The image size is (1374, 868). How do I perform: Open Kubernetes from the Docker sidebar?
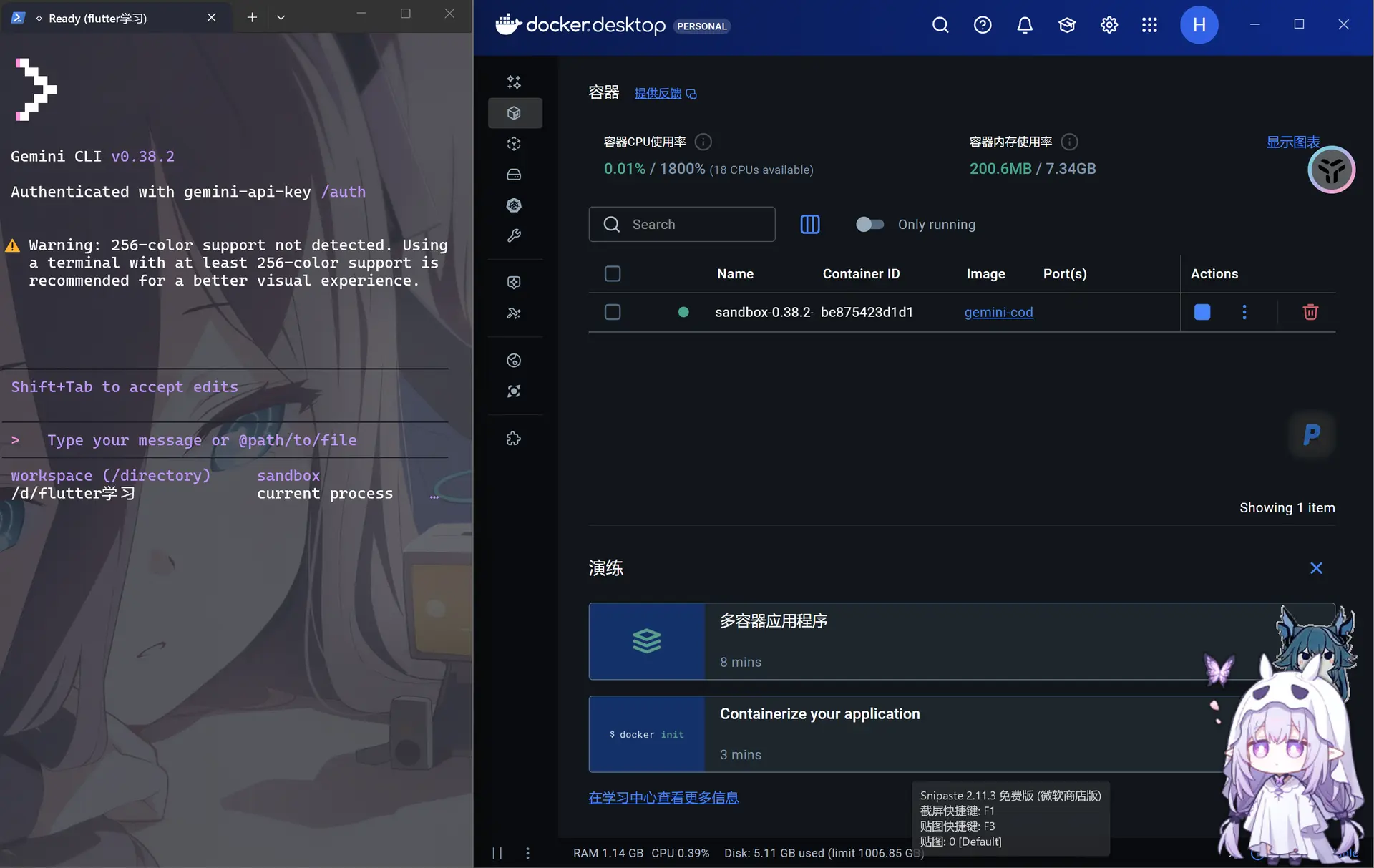pos(514,205)
